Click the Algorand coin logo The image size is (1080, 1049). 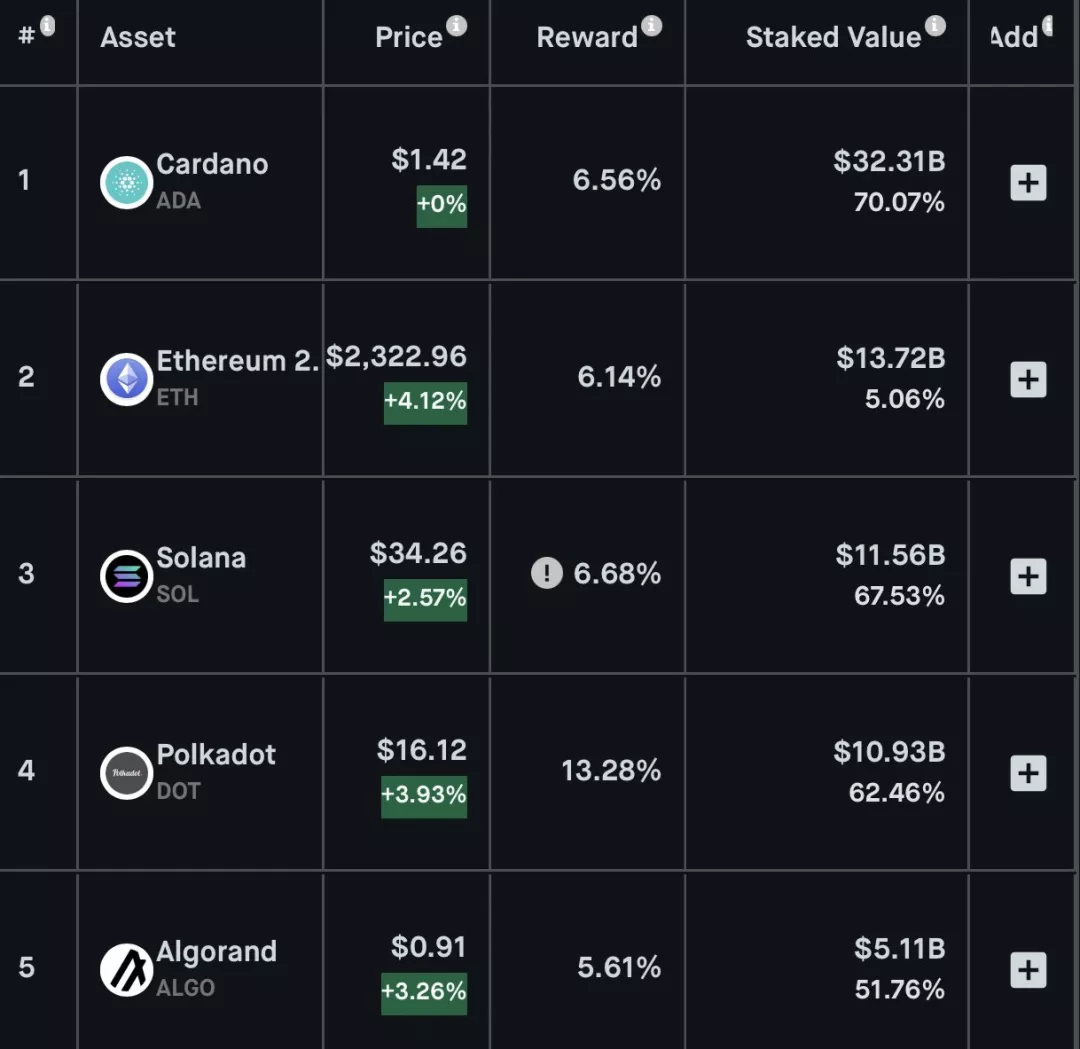click(x=126, y=970)
